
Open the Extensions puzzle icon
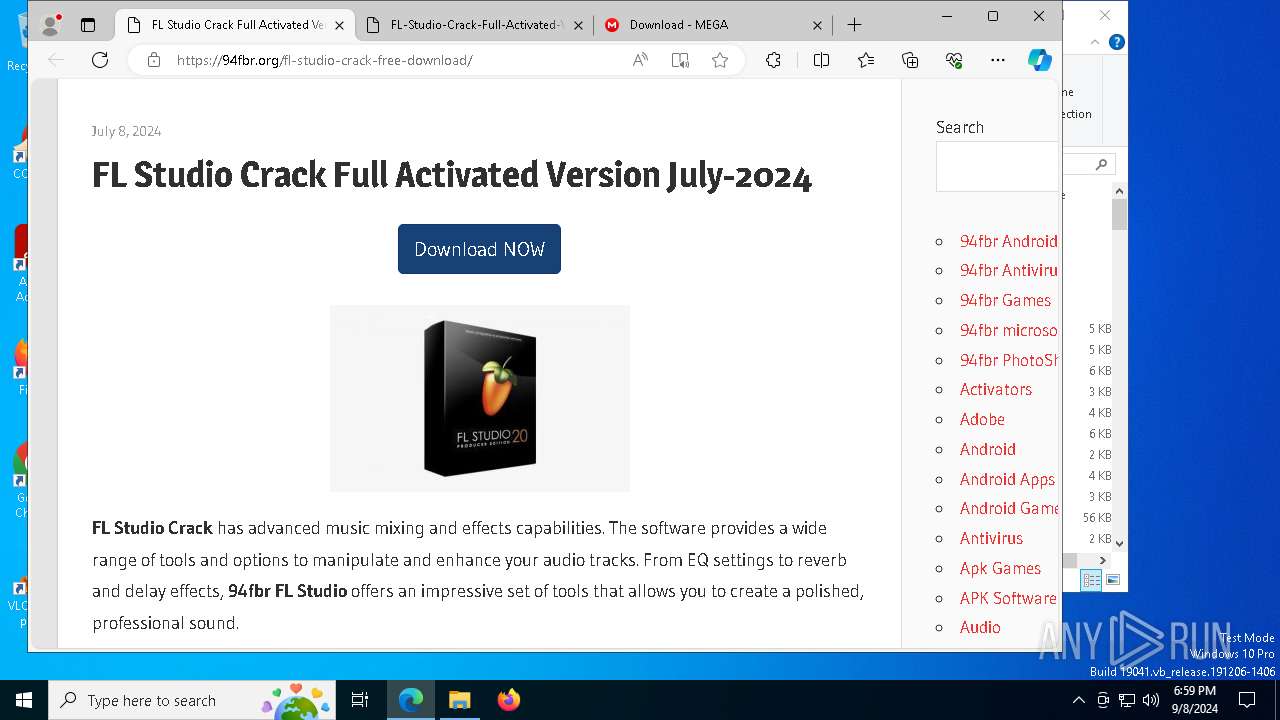[773, 60]
